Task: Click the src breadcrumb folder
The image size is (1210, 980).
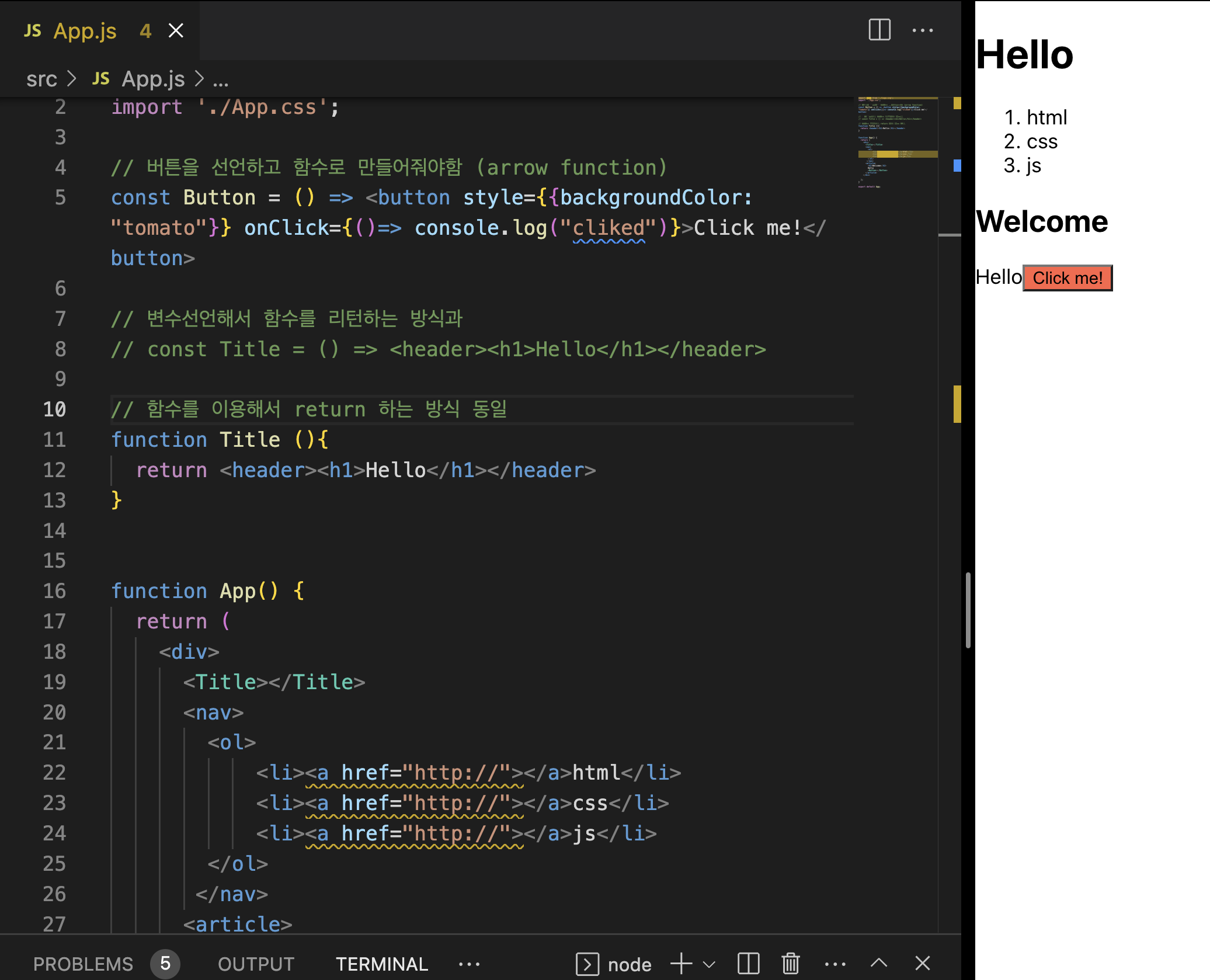Action: 41,79
